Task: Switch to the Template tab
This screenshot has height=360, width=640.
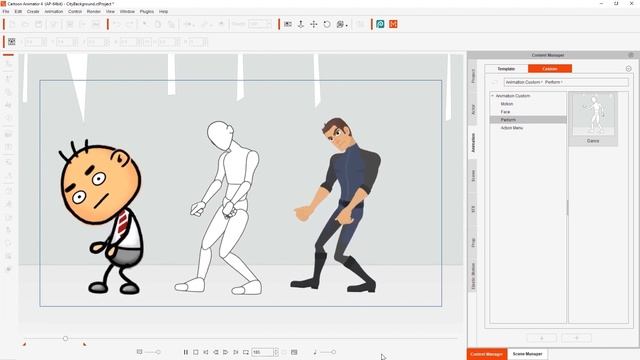Action: click(506, 69)
